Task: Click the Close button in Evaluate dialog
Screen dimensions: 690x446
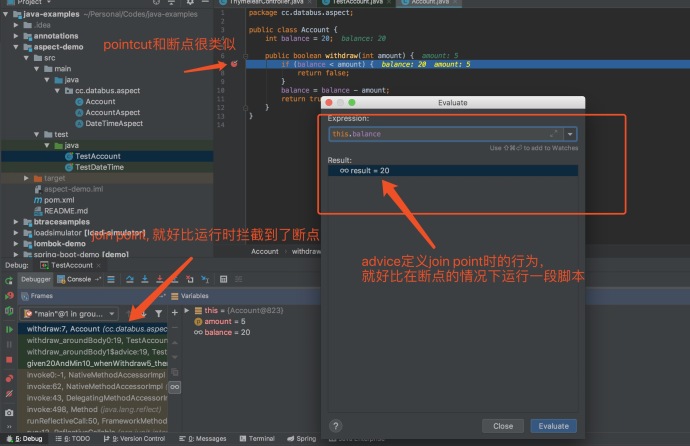Action: tap(503, 426)
